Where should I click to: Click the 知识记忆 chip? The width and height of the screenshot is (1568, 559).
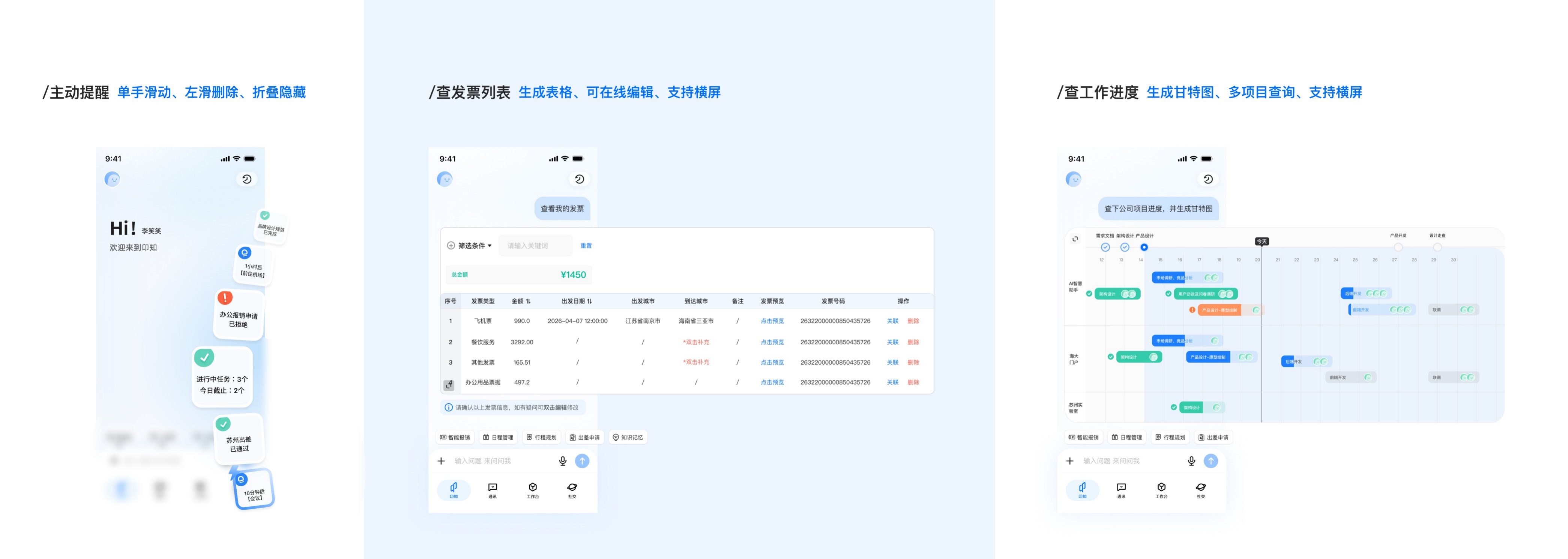click(x=628, y=437)
